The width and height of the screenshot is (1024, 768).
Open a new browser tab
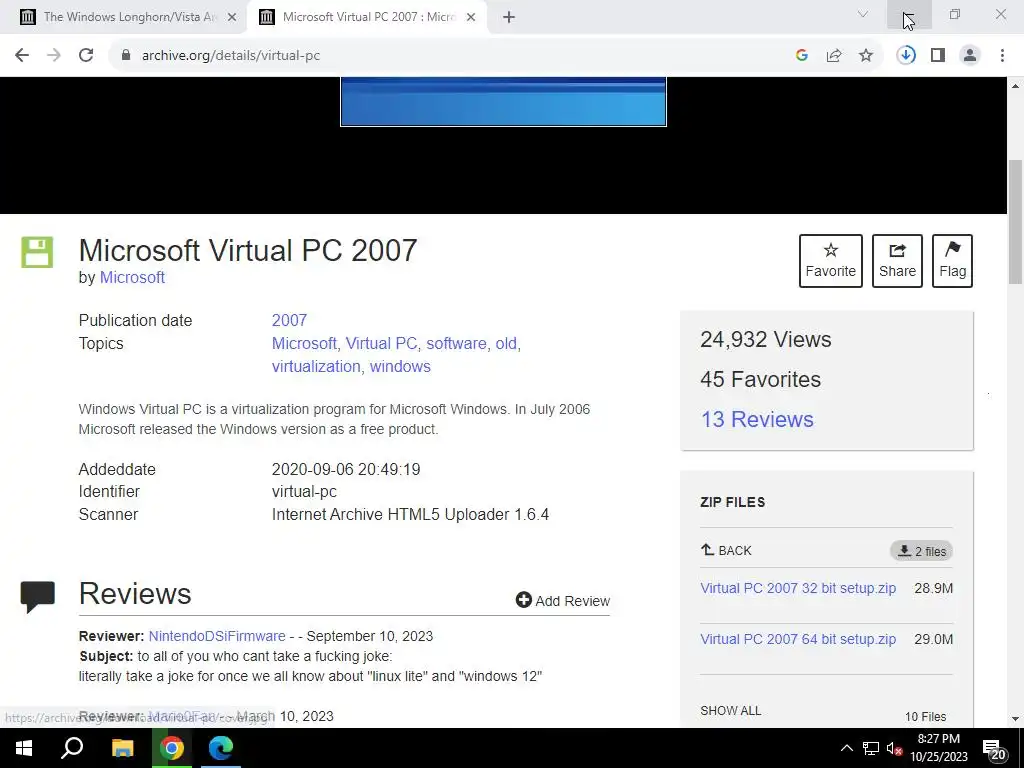[509, 17]
